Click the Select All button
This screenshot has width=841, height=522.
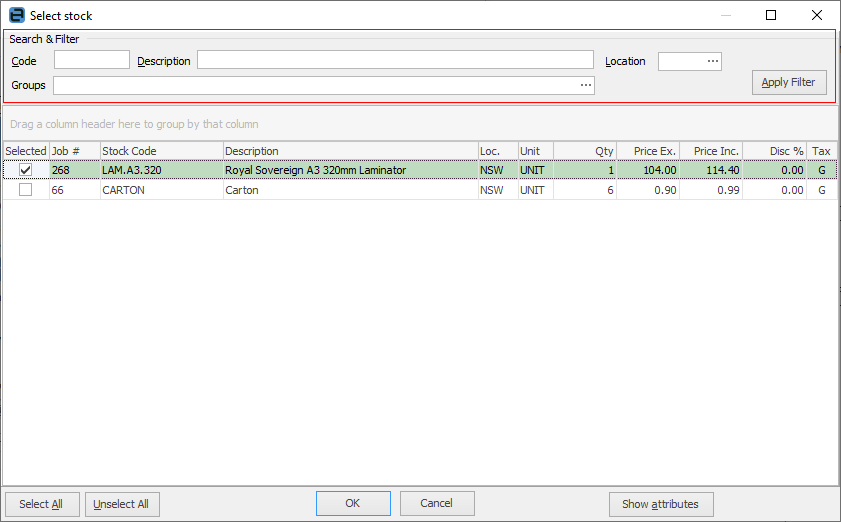click(x=42, y=504)
